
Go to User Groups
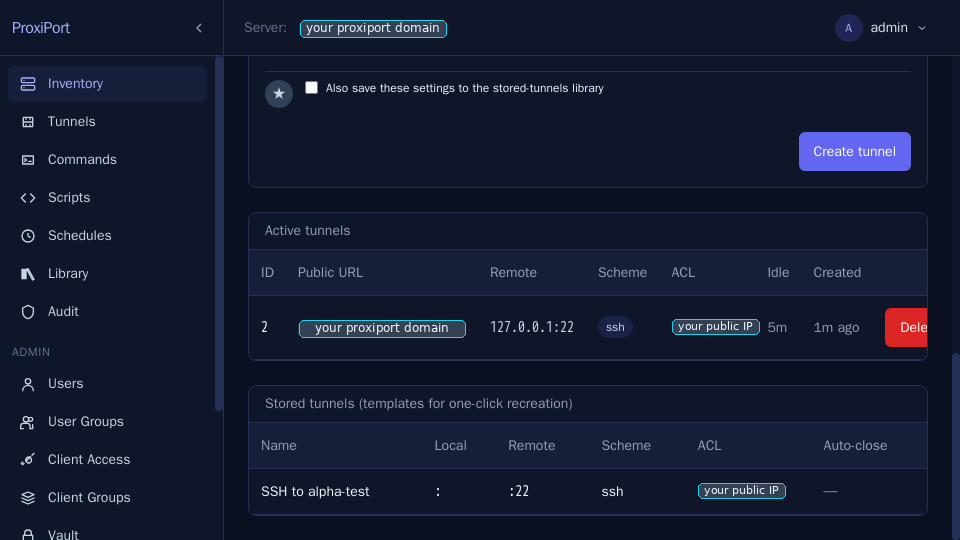click(107, 422)
